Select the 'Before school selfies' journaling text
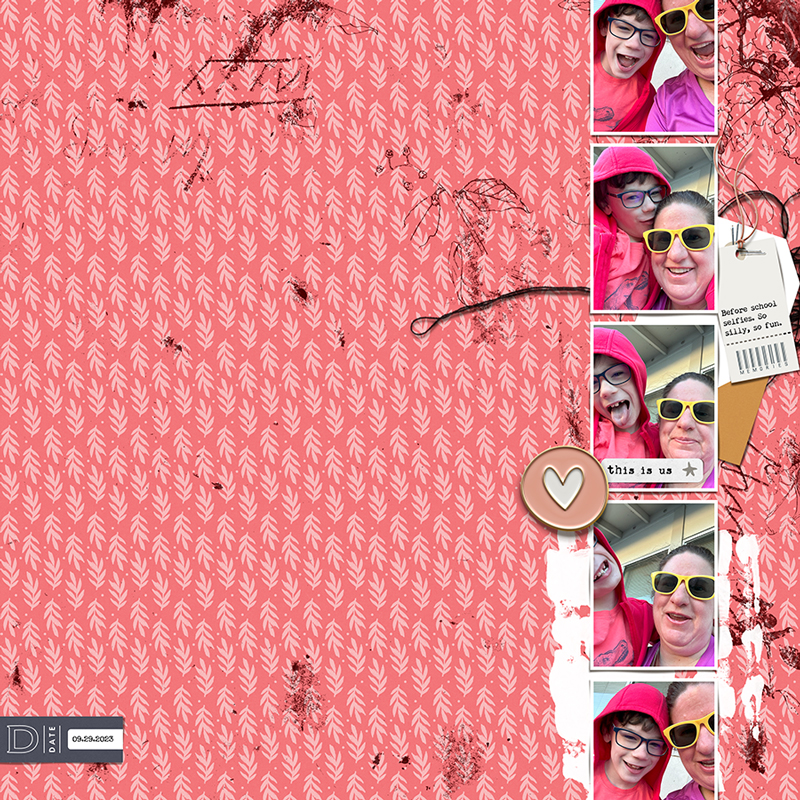 click(x=753, y=317)
